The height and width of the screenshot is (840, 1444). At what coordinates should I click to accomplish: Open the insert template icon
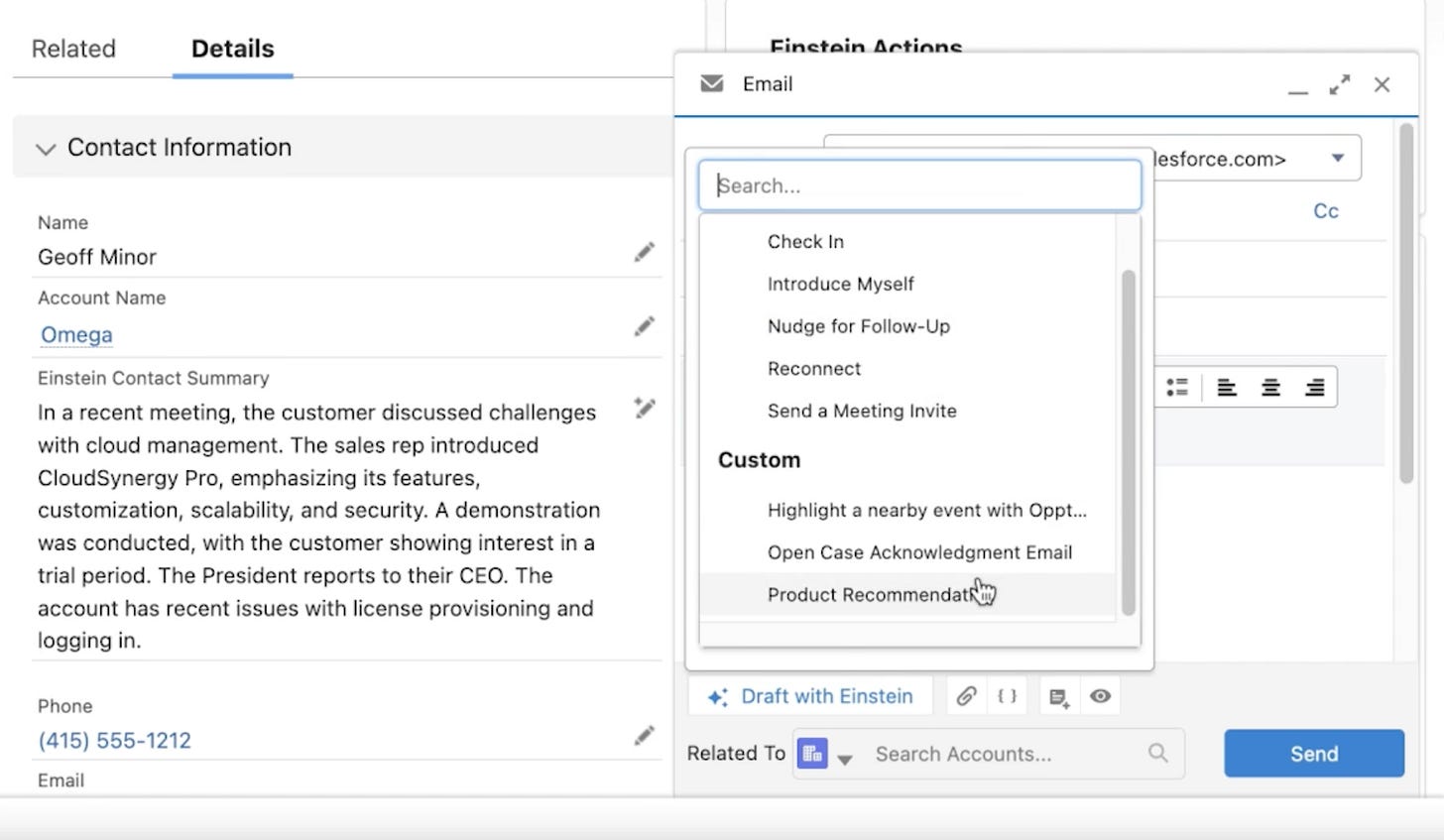pos(1058,697)
